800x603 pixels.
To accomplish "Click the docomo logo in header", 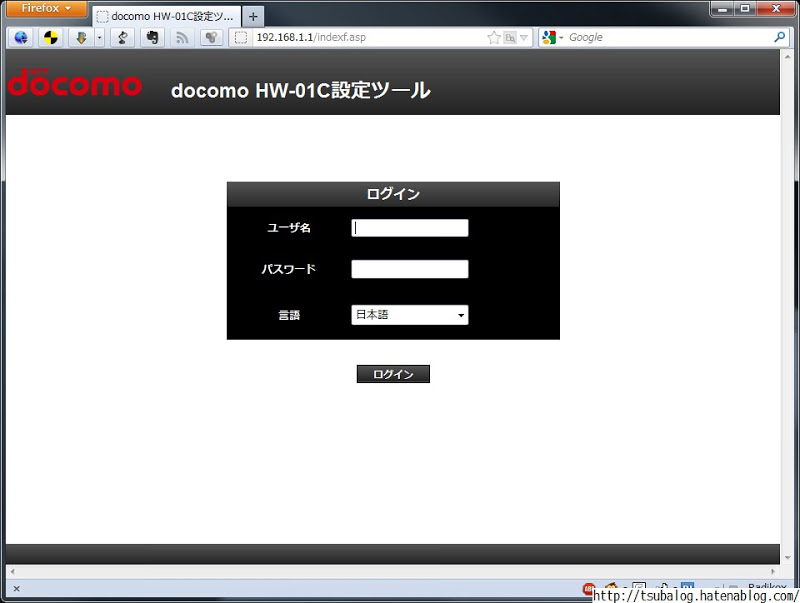I will click(x=74, y=83).
